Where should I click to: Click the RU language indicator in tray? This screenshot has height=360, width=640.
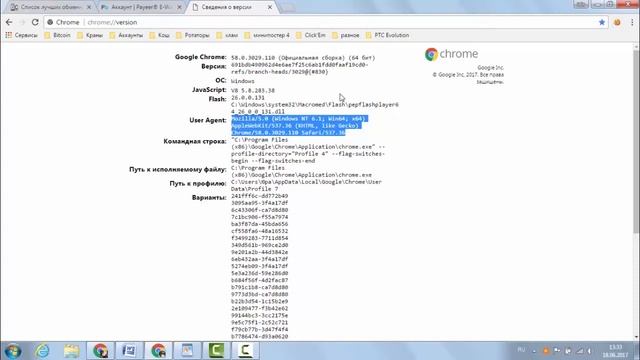tap(521, 350)
